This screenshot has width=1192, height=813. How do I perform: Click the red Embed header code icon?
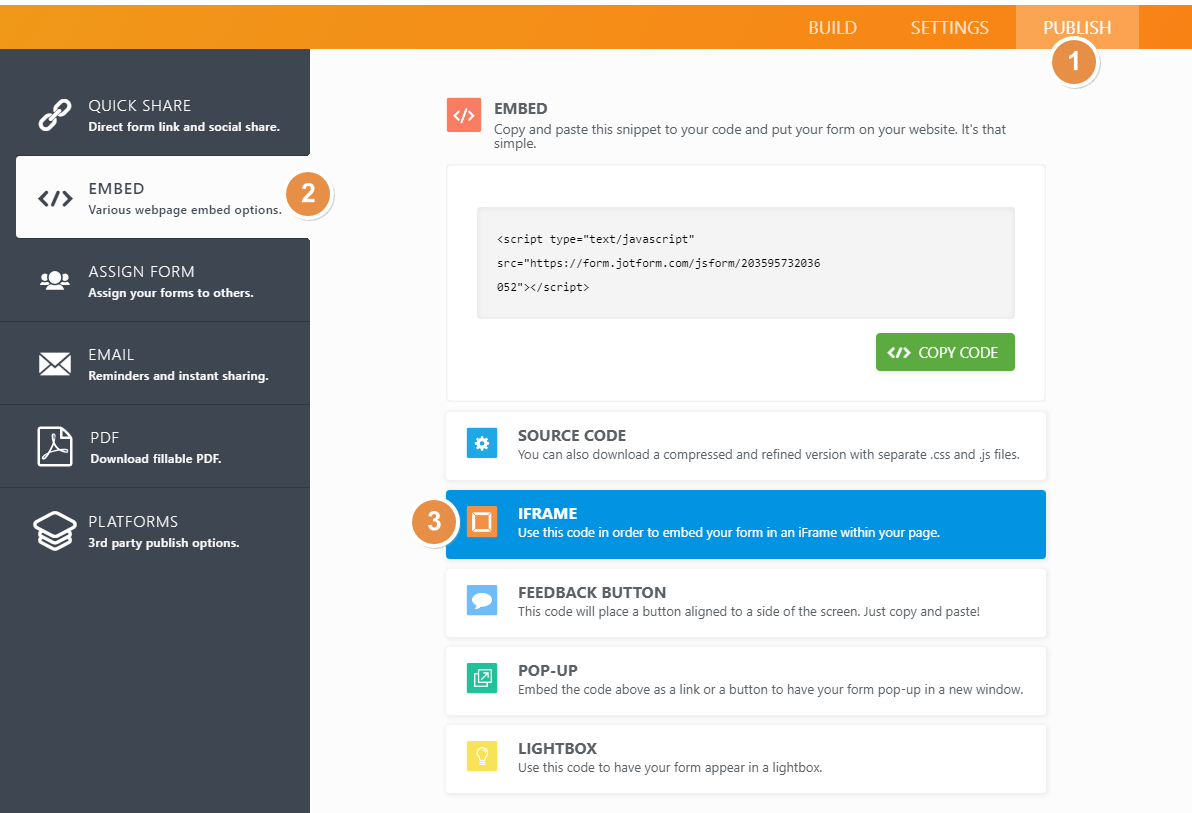point(463,116)
